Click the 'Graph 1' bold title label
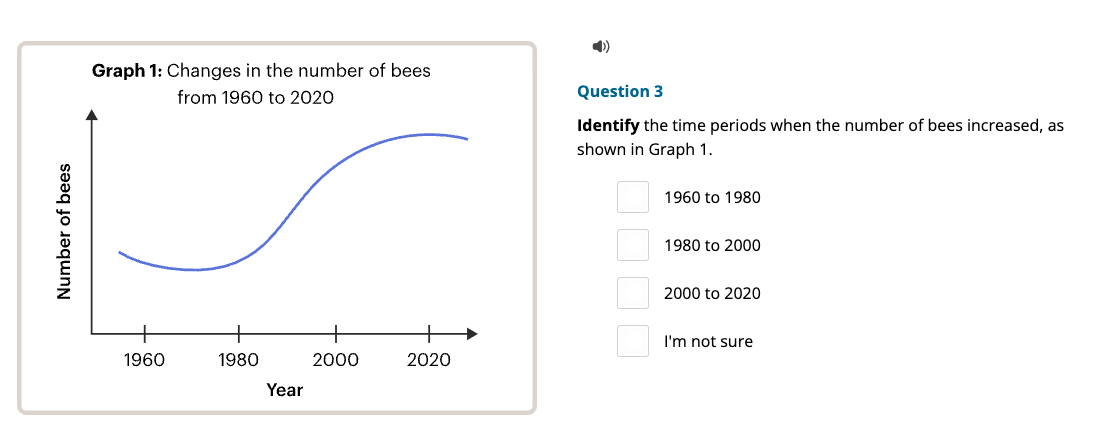Viewport: 1115px width, 430px height. pos(128,72)
